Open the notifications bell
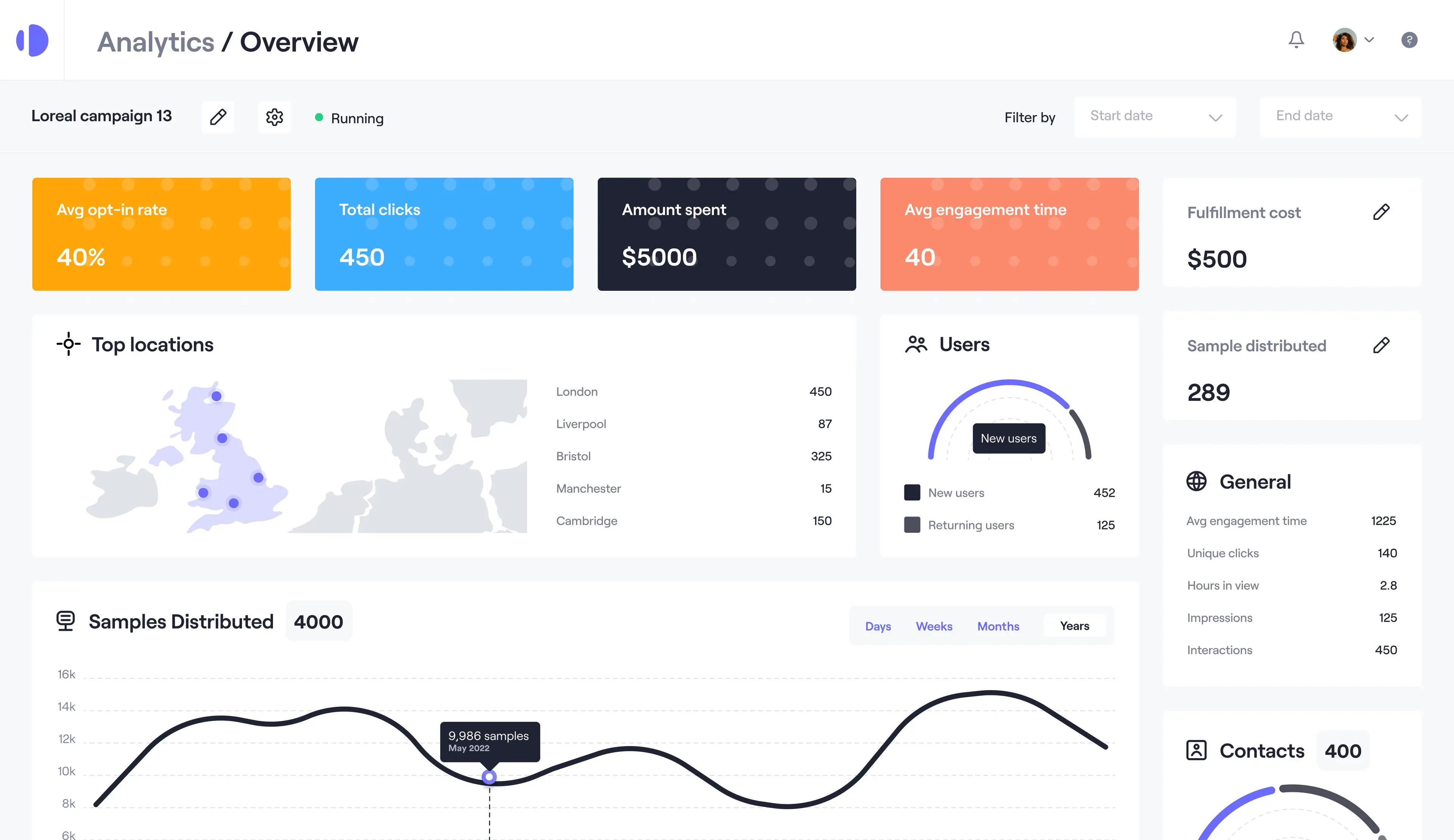Image resolution: width=1454 pixels, height=840 pixels. (x=1296, y=40)
